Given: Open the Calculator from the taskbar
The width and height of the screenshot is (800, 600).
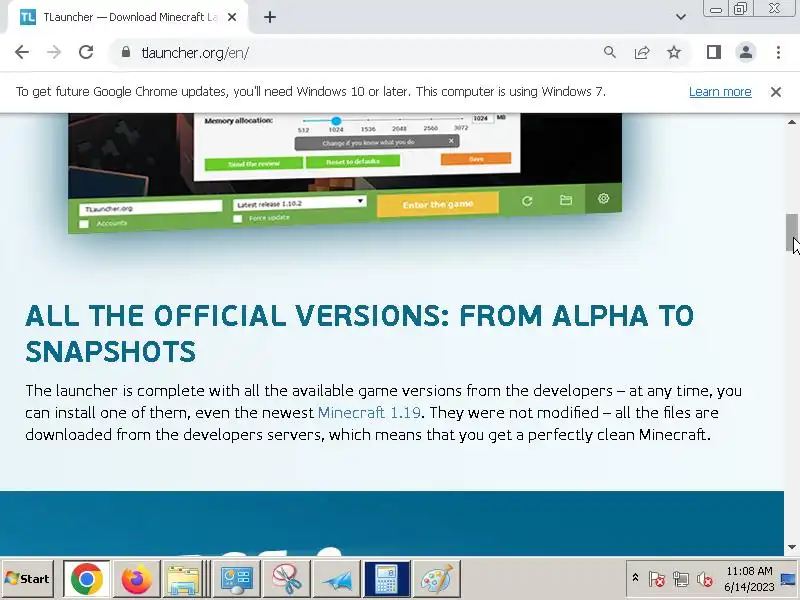Looking at the screenshot, I should pos(386,579).
